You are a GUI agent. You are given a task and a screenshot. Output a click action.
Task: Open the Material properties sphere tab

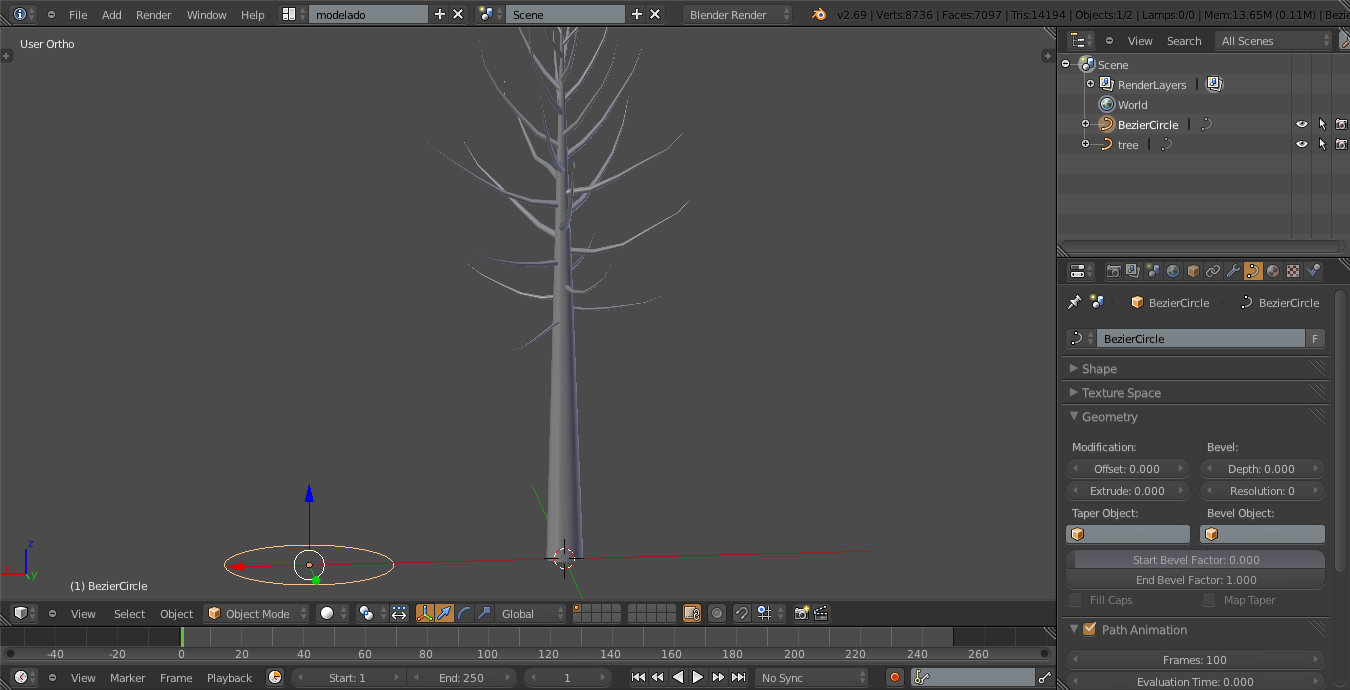click(x=1273, y=271)
